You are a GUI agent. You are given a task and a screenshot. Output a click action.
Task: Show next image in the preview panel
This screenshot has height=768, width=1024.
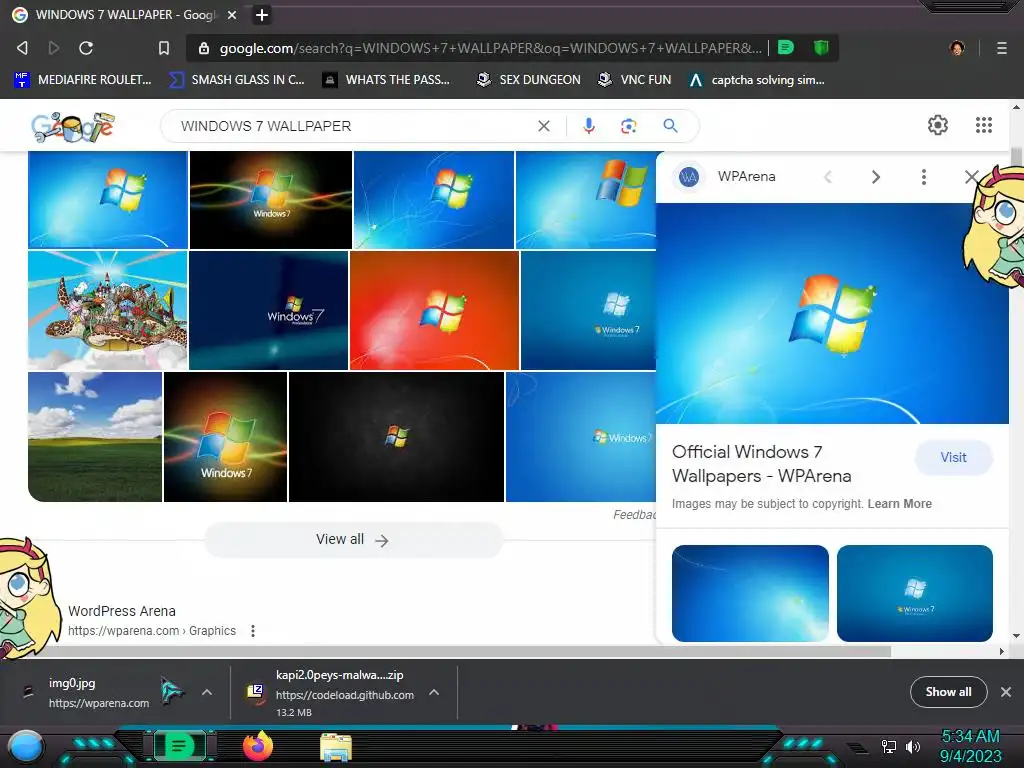pyautogui.click(x=876, y=177)
